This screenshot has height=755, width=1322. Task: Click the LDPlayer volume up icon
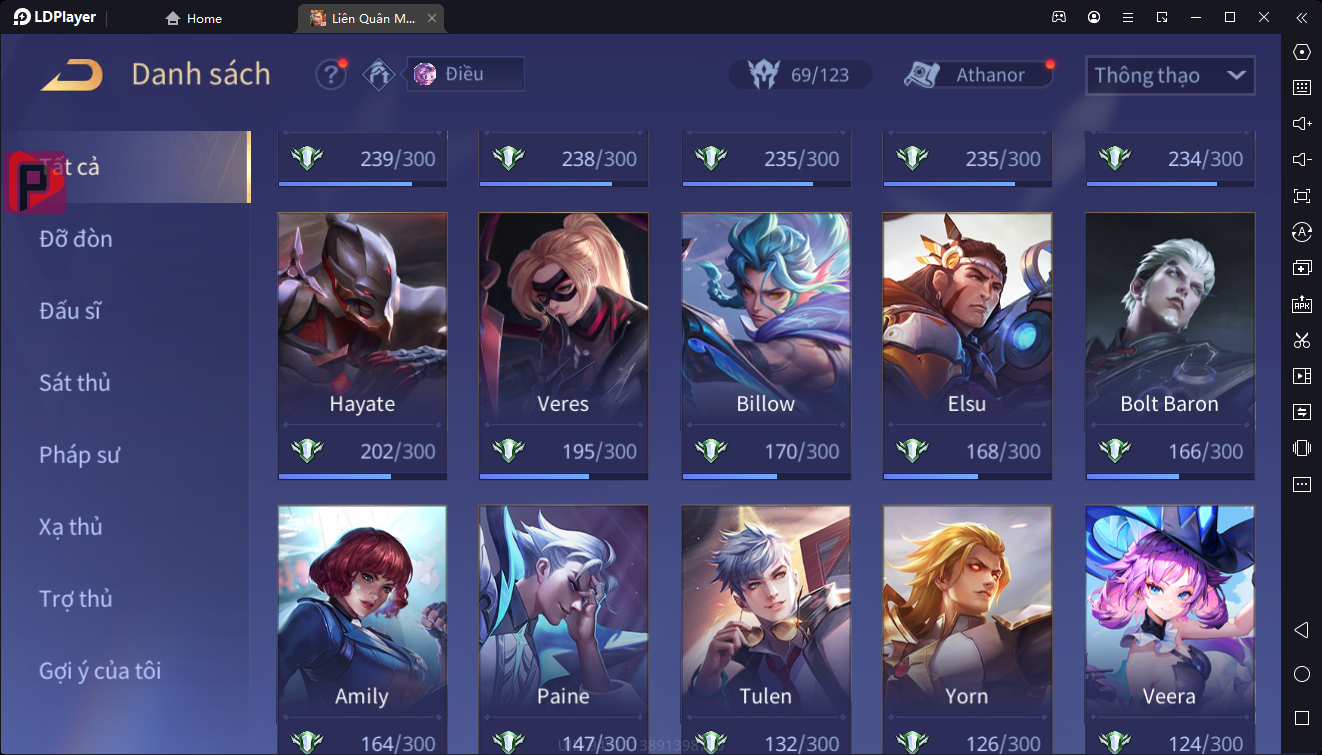(x=1301, y=124)
